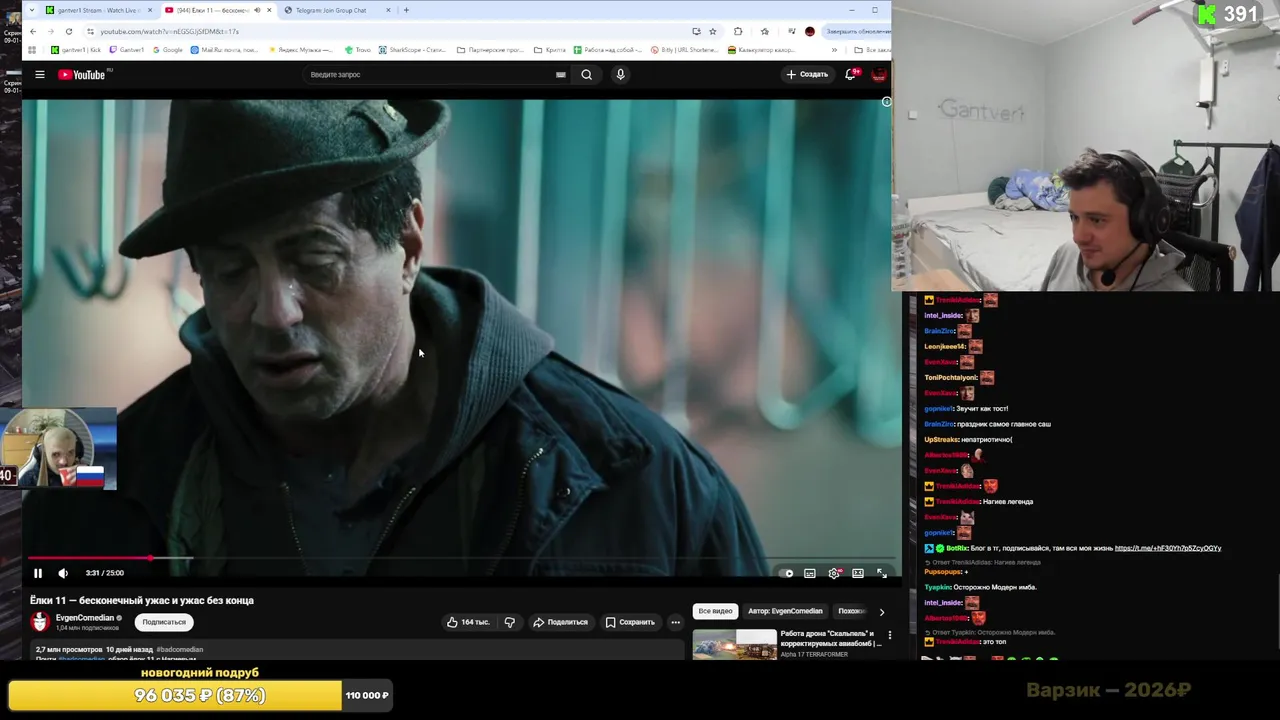Click the Подписаться subscribe button

(x=164, y=622)
